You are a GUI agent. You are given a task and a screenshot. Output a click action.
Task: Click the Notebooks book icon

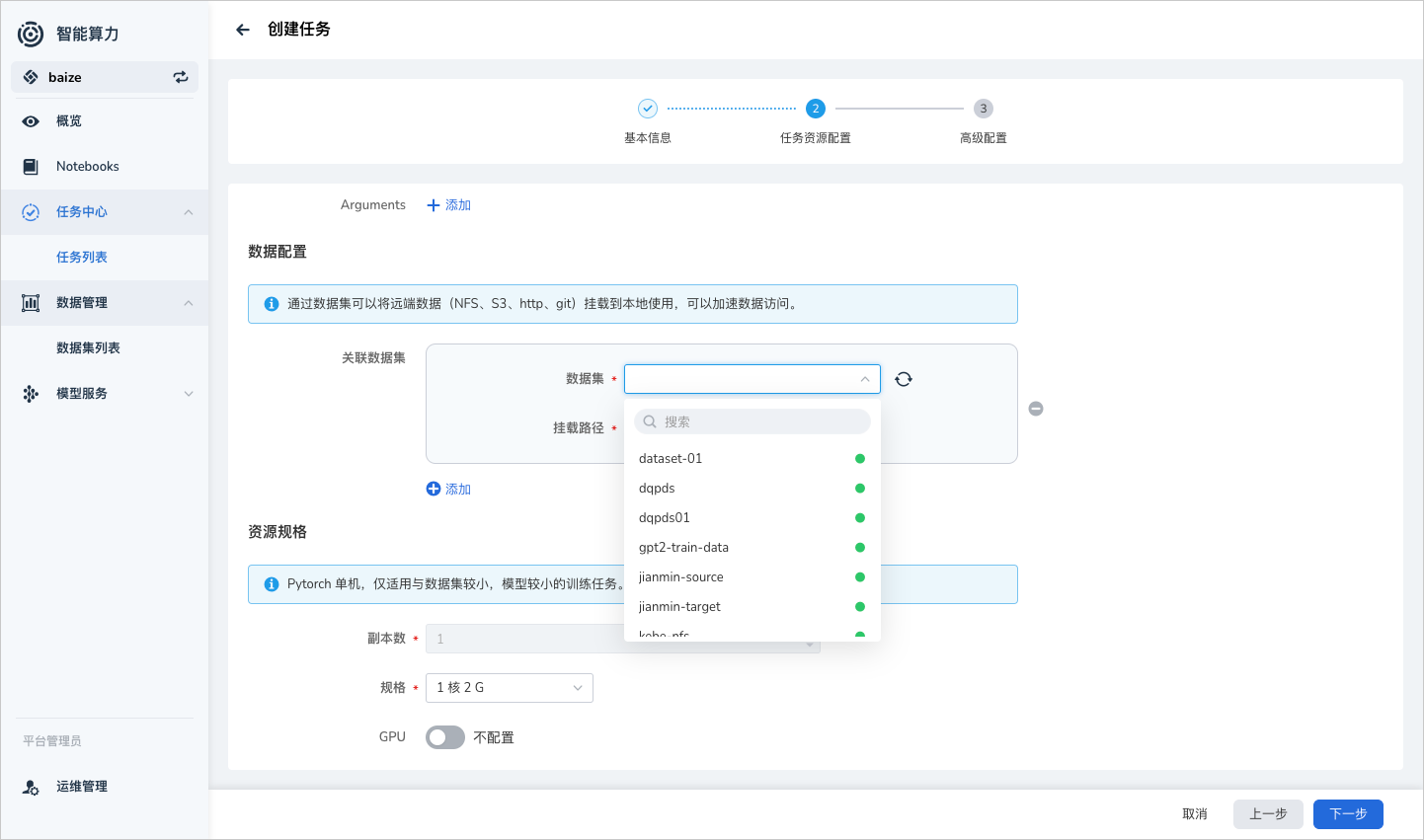[31, 167]
